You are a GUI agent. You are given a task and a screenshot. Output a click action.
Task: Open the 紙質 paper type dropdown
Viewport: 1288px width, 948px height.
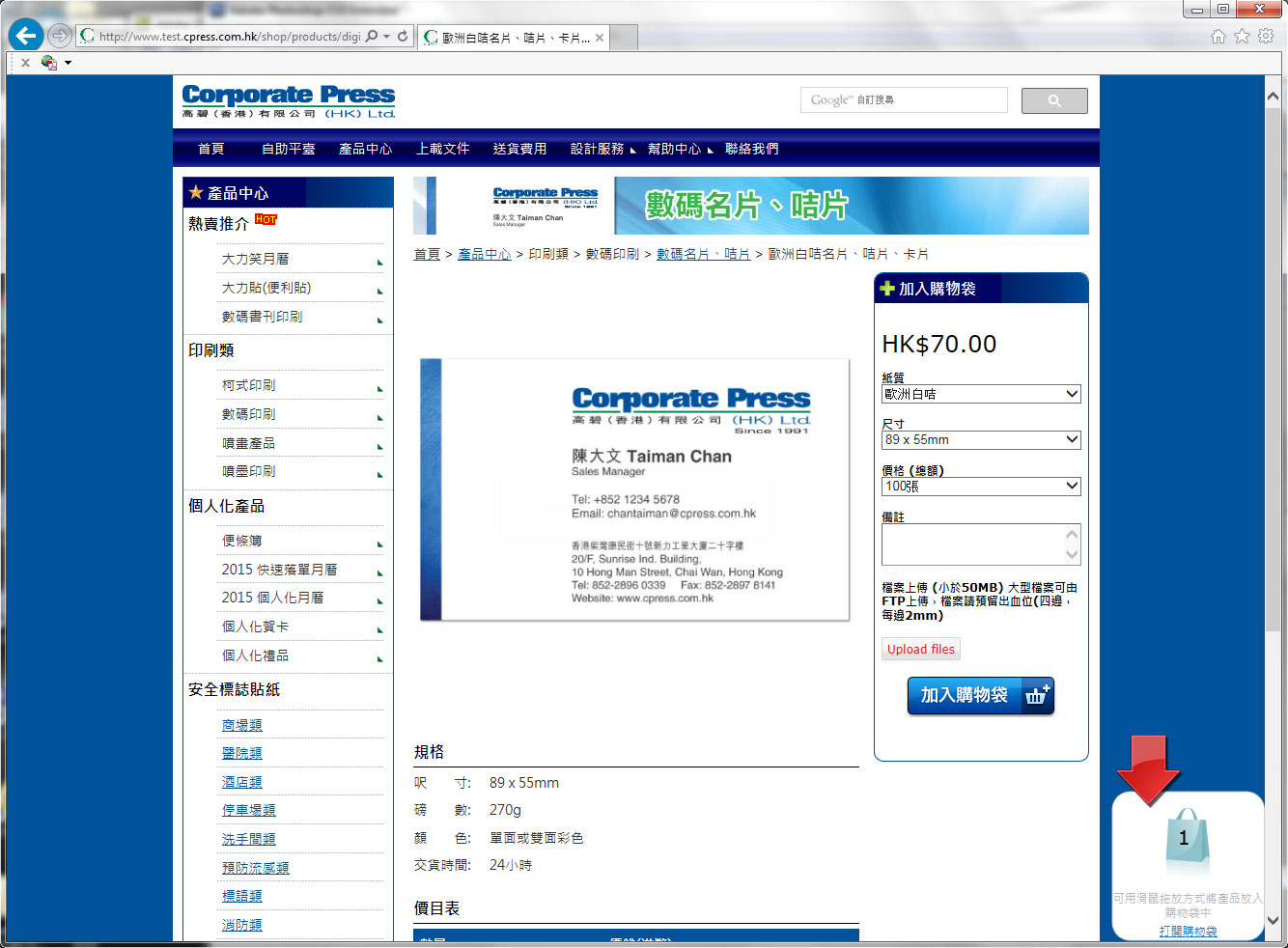pos(980,394)
